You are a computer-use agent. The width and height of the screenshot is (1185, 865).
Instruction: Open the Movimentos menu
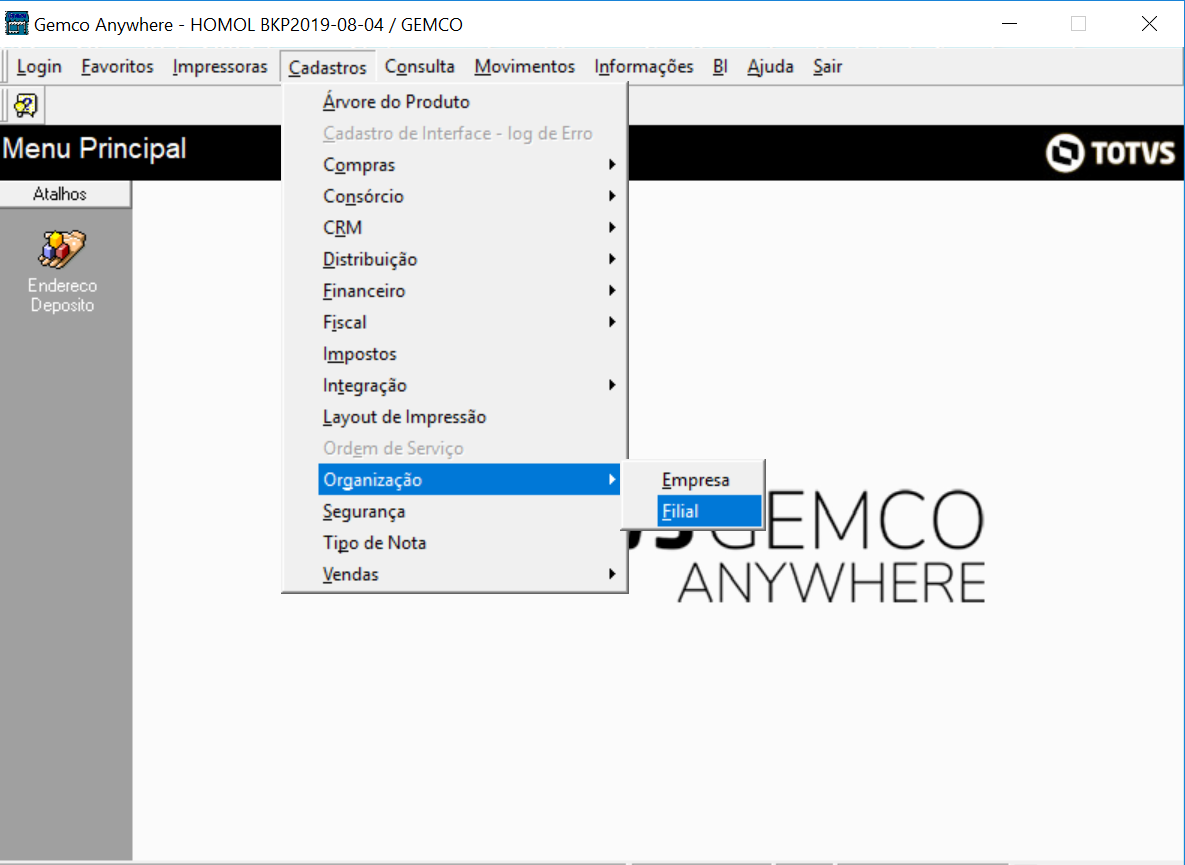pos(524,66)
